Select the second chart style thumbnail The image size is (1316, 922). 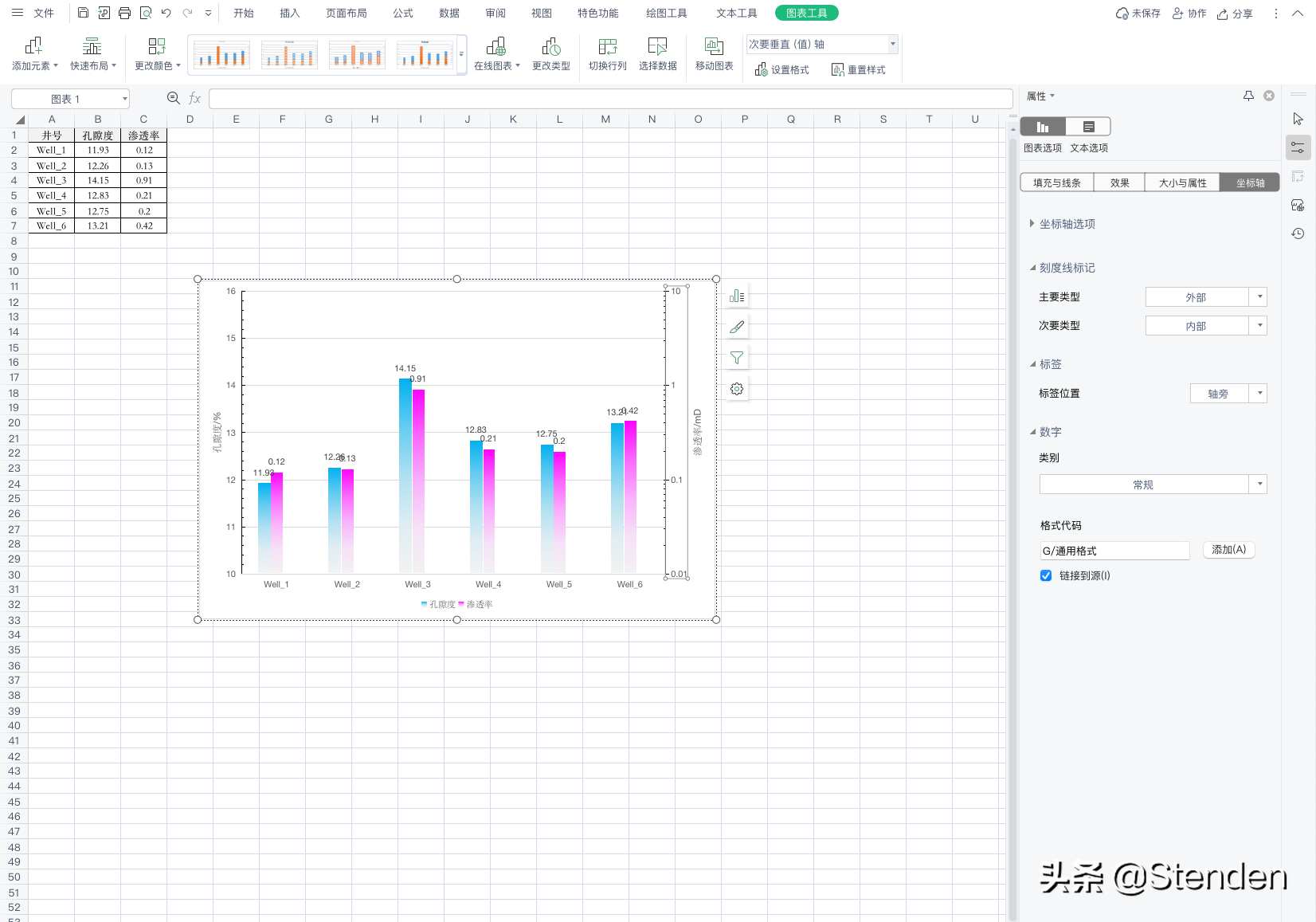[x=289, y=55]
